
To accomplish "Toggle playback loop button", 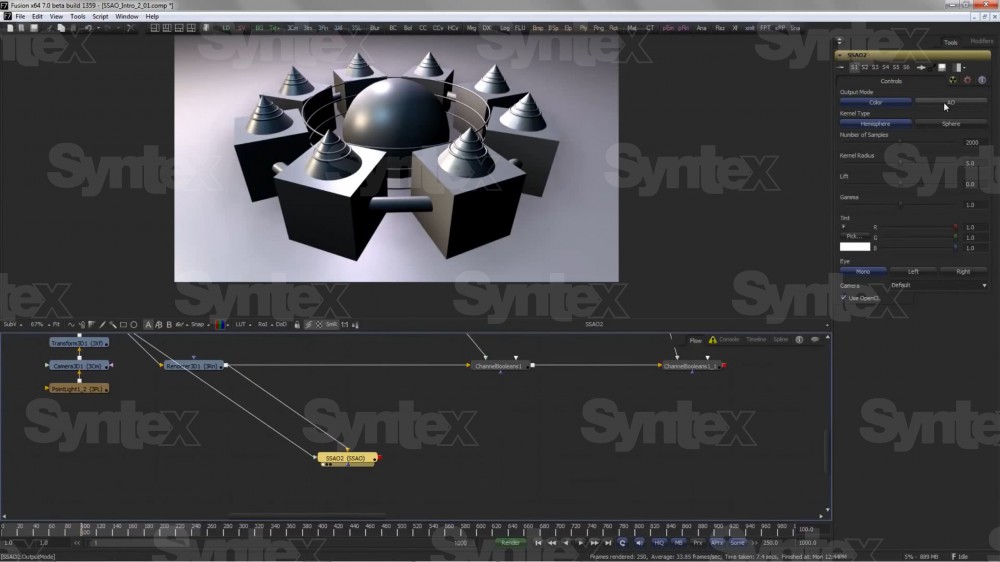I will (x=622, y=542).
